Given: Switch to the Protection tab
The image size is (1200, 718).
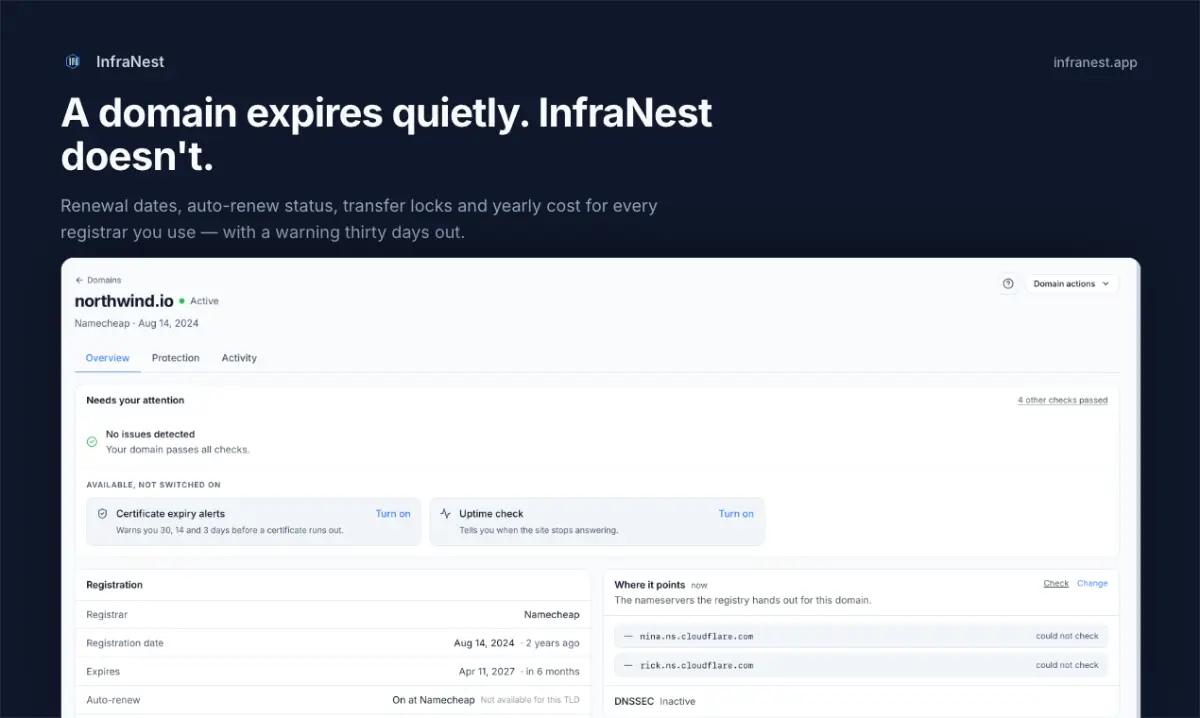Looking at the screenshot, I should [175, 358].
